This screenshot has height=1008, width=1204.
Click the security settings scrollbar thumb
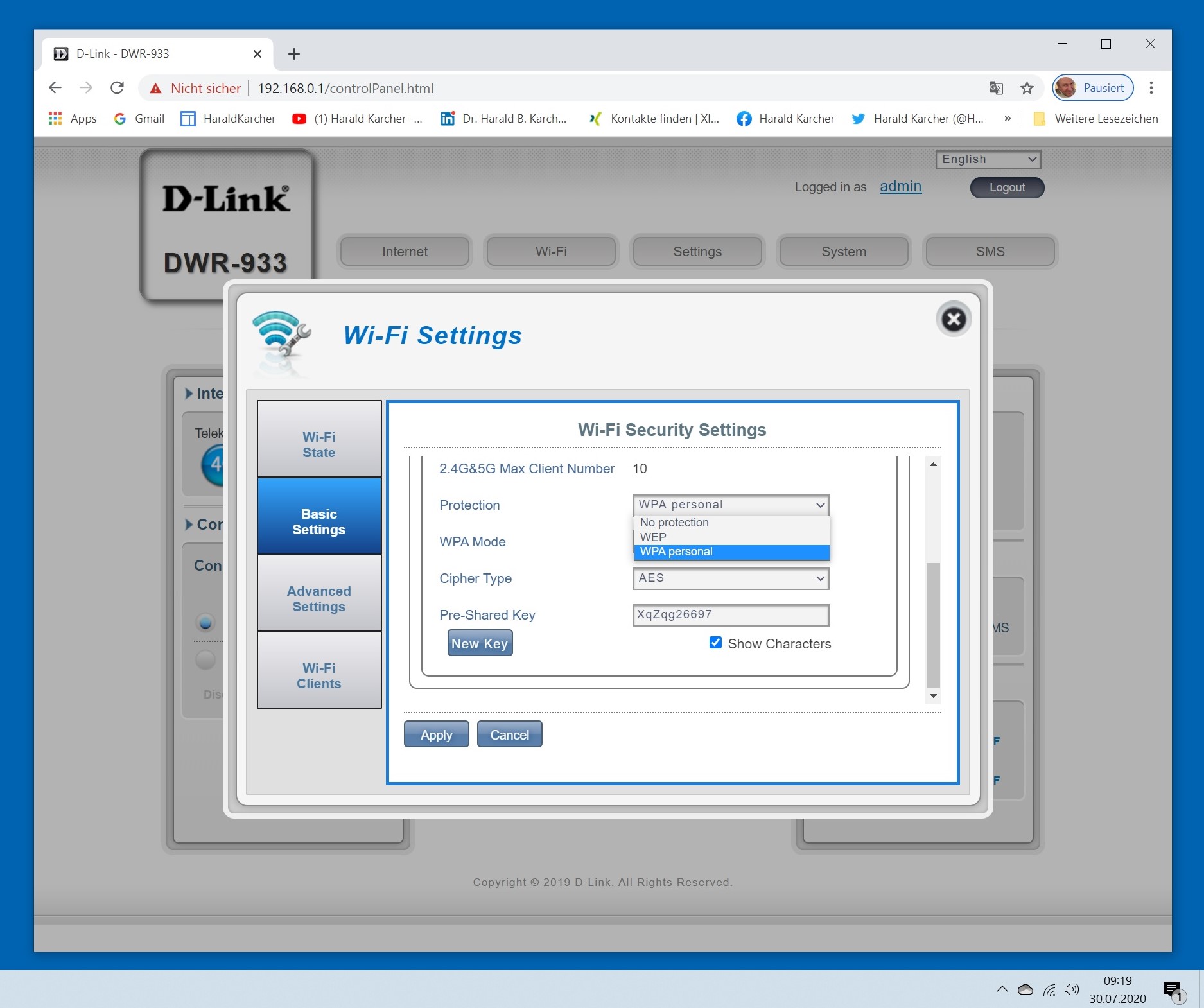click(934, 625)
